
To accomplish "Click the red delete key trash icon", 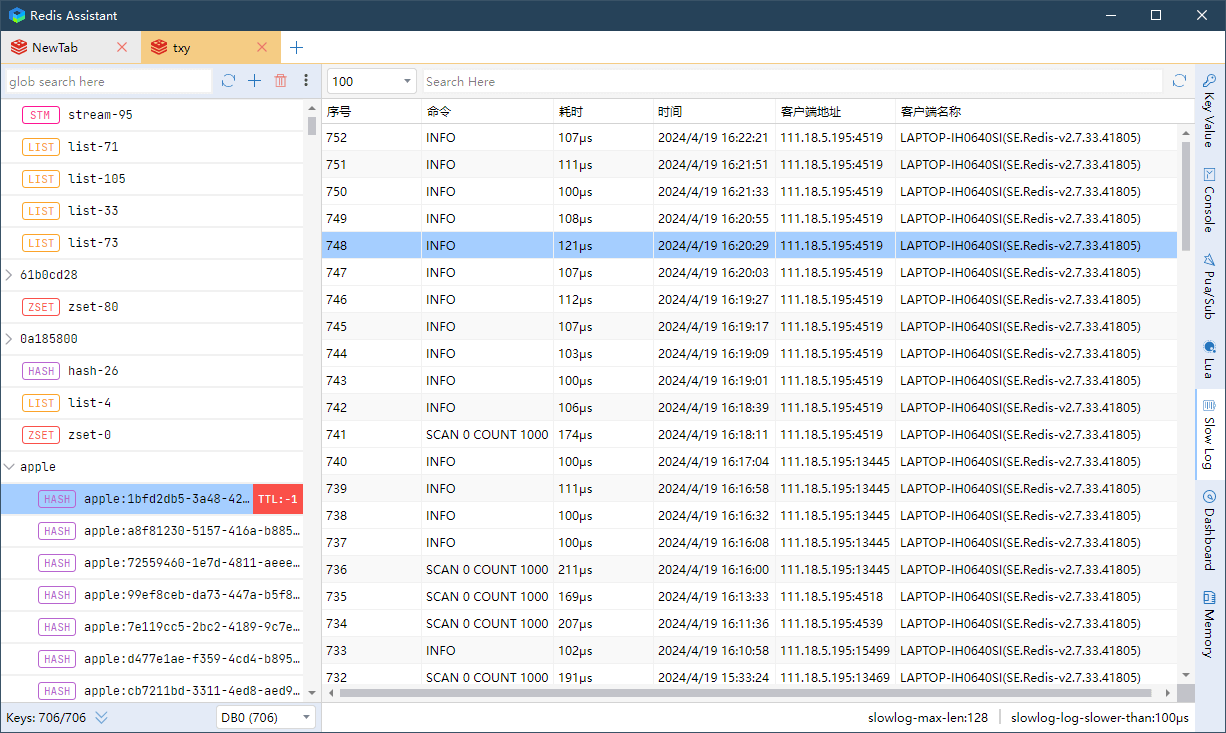I will (x=280, y=81).
